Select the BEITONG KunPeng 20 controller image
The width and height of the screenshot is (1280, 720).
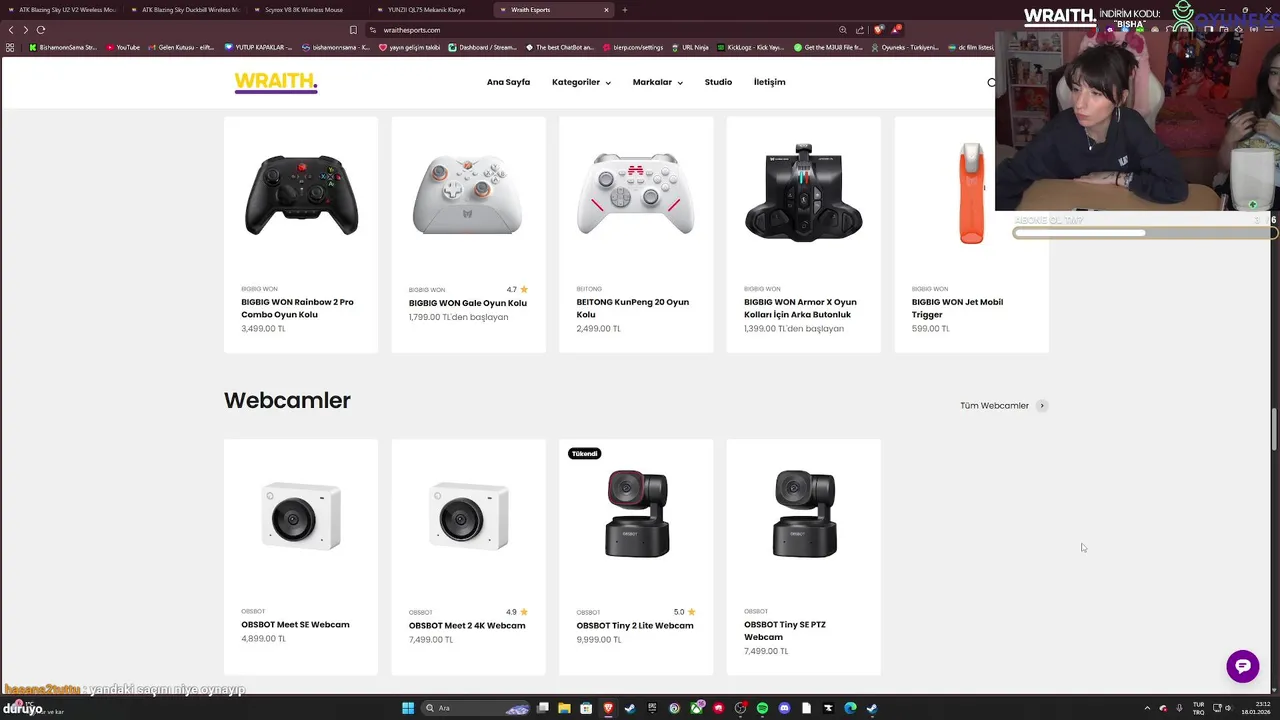click(636, 194)
